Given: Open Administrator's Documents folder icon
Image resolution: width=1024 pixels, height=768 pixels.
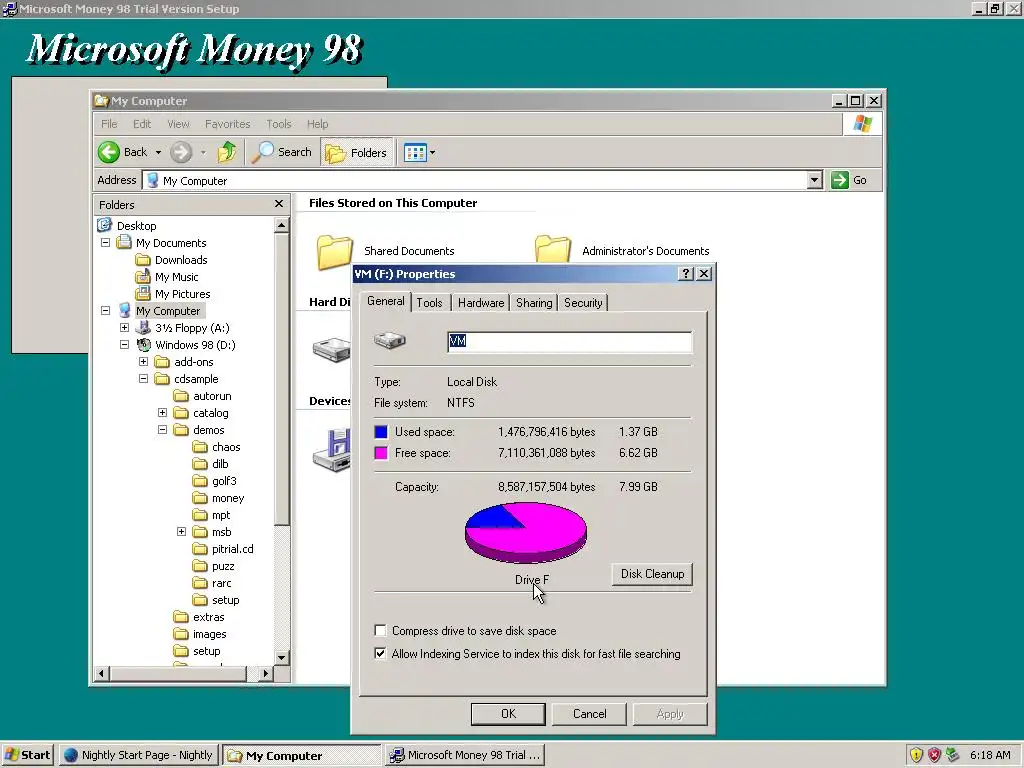Looking at the screenshot, I should click(552, 249).
